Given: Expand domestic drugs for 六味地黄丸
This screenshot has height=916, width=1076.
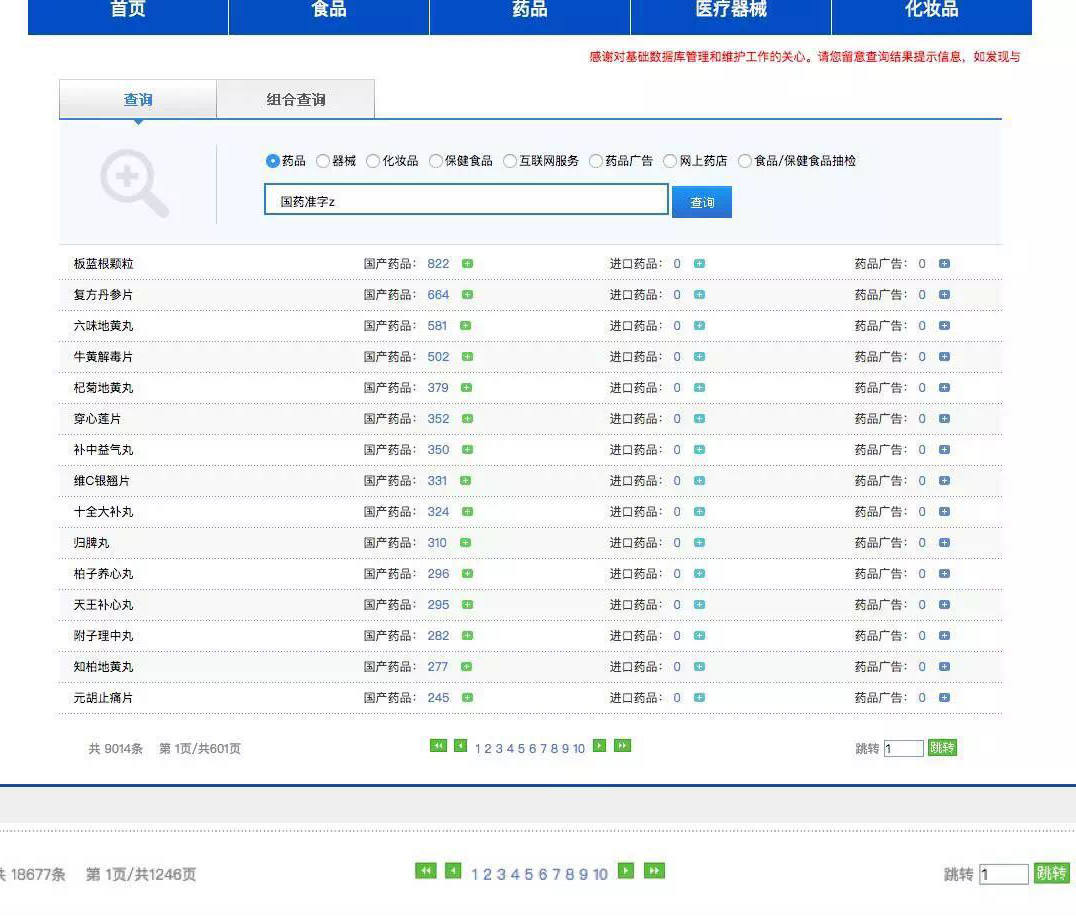Looking at the screenshot, I should [x=466, y=325].
